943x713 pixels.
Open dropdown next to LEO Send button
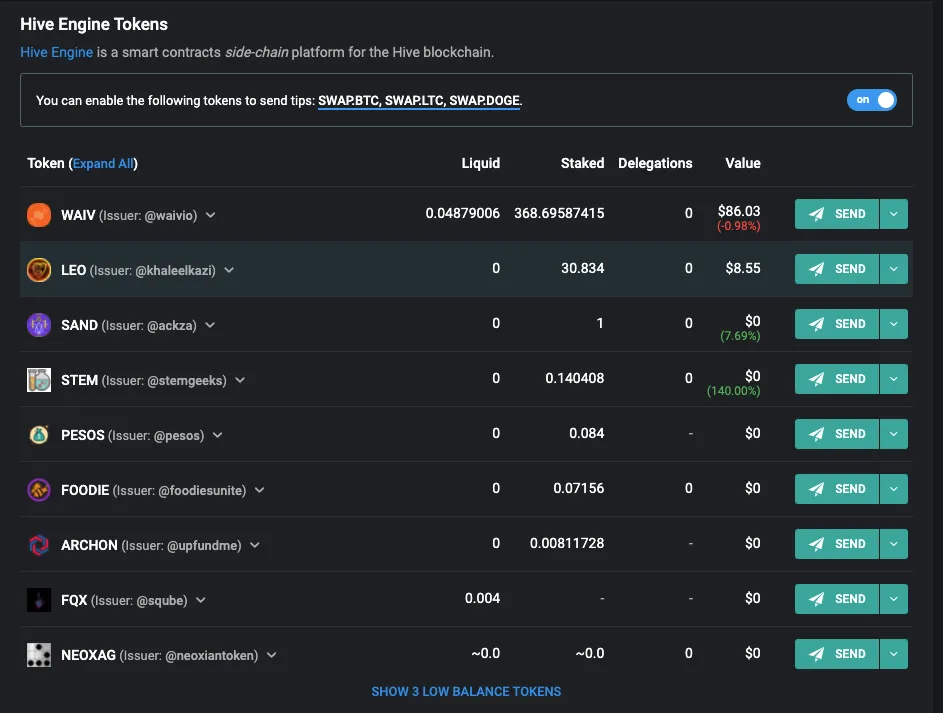tap(894, 269)
